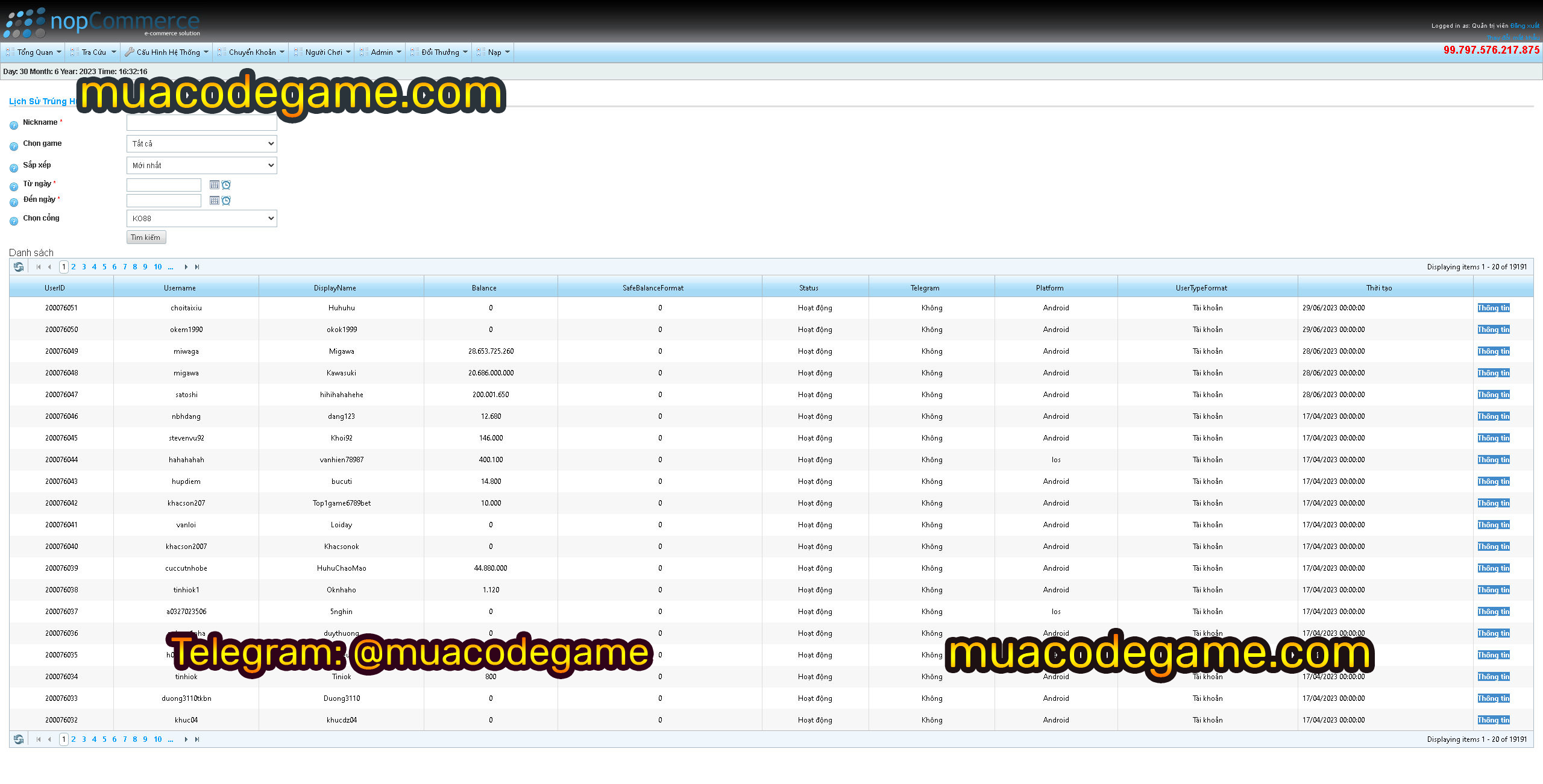This screenshot has height=784, width=1543.
Task: Expand the Chọn game dropdown
Action: 202,143
